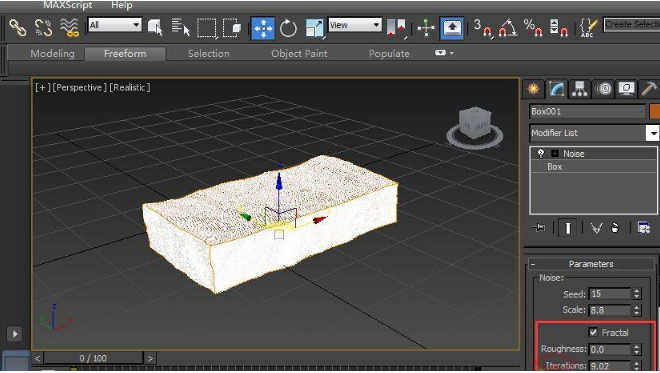This screenshot has width=660, height=373.
Task: Open the Help menu
Action: click(x=122, y=5)
